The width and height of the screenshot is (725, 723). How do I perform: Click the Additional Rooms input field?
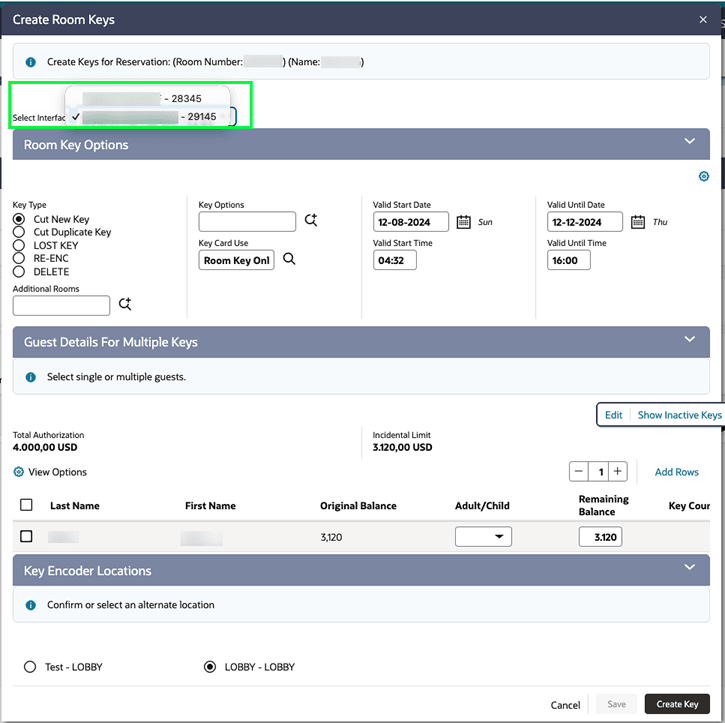[x=61, y=306]
